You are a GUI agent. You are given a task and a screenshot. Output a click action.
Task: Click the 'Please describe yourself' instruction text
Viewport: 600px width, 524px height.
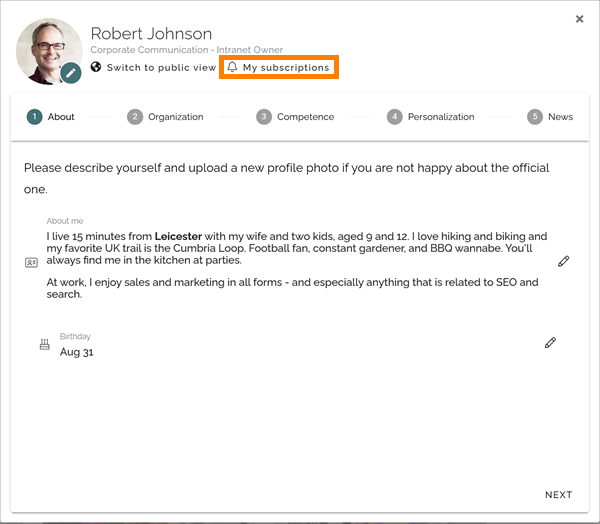[287, 178]
